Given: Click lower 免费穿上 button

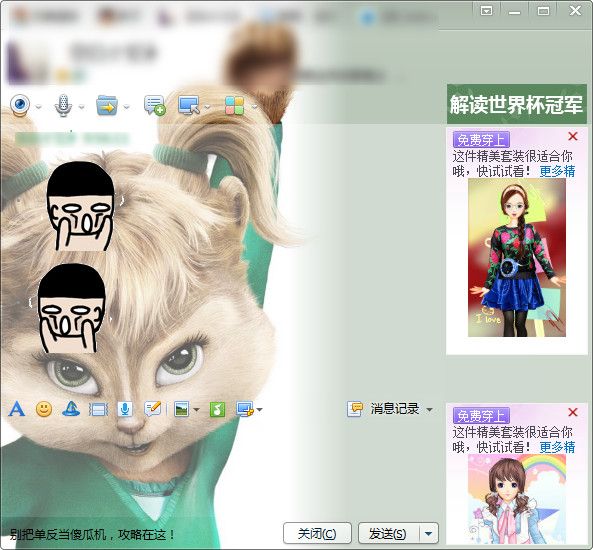Looking at the screenshot, I should [481, 416].
